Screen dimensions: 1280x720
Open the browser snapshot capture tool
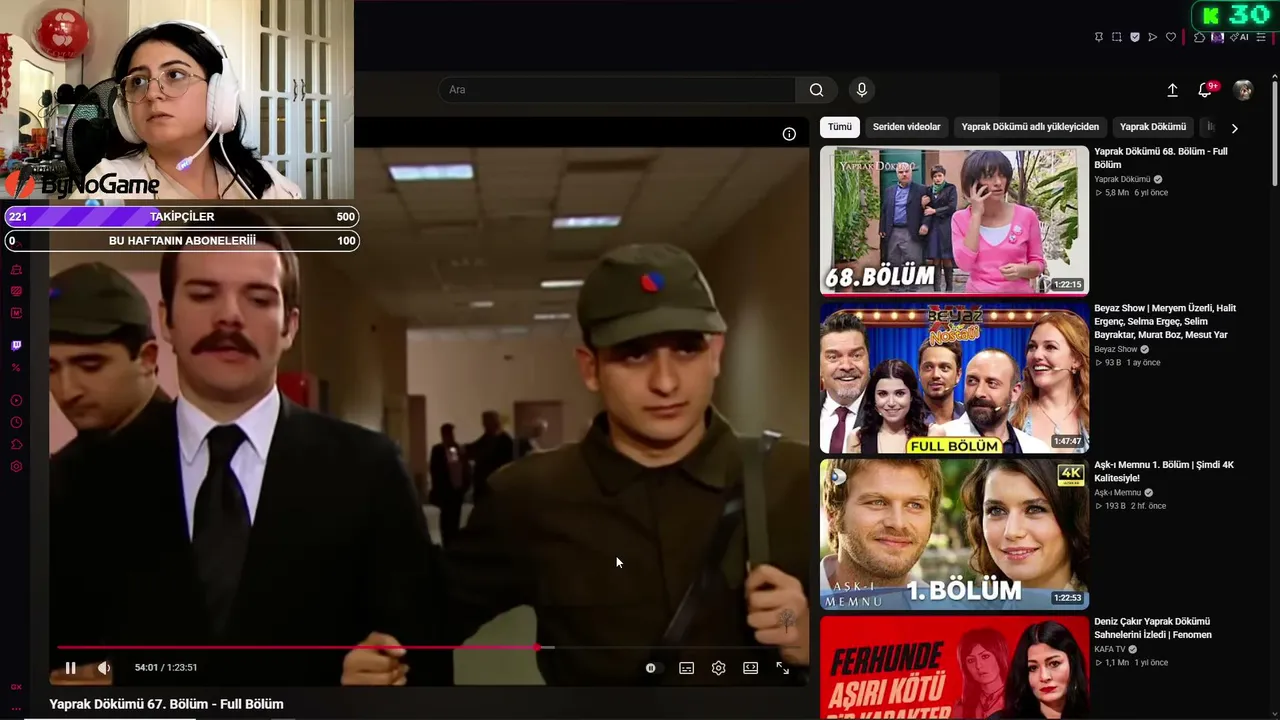tap(1116, 37)
